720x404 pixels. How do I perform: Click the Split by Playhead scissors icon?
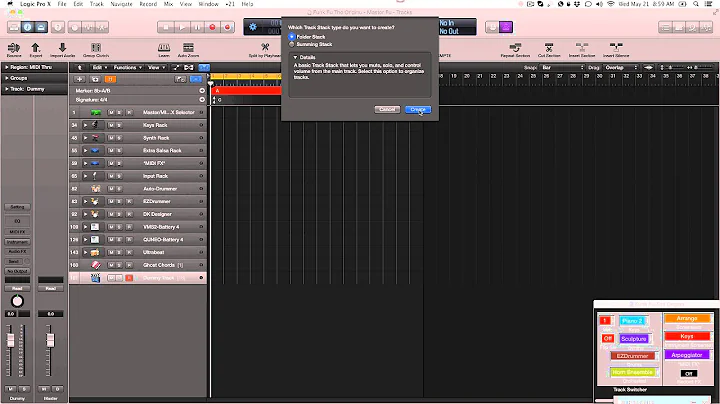(x=265, y=48)
